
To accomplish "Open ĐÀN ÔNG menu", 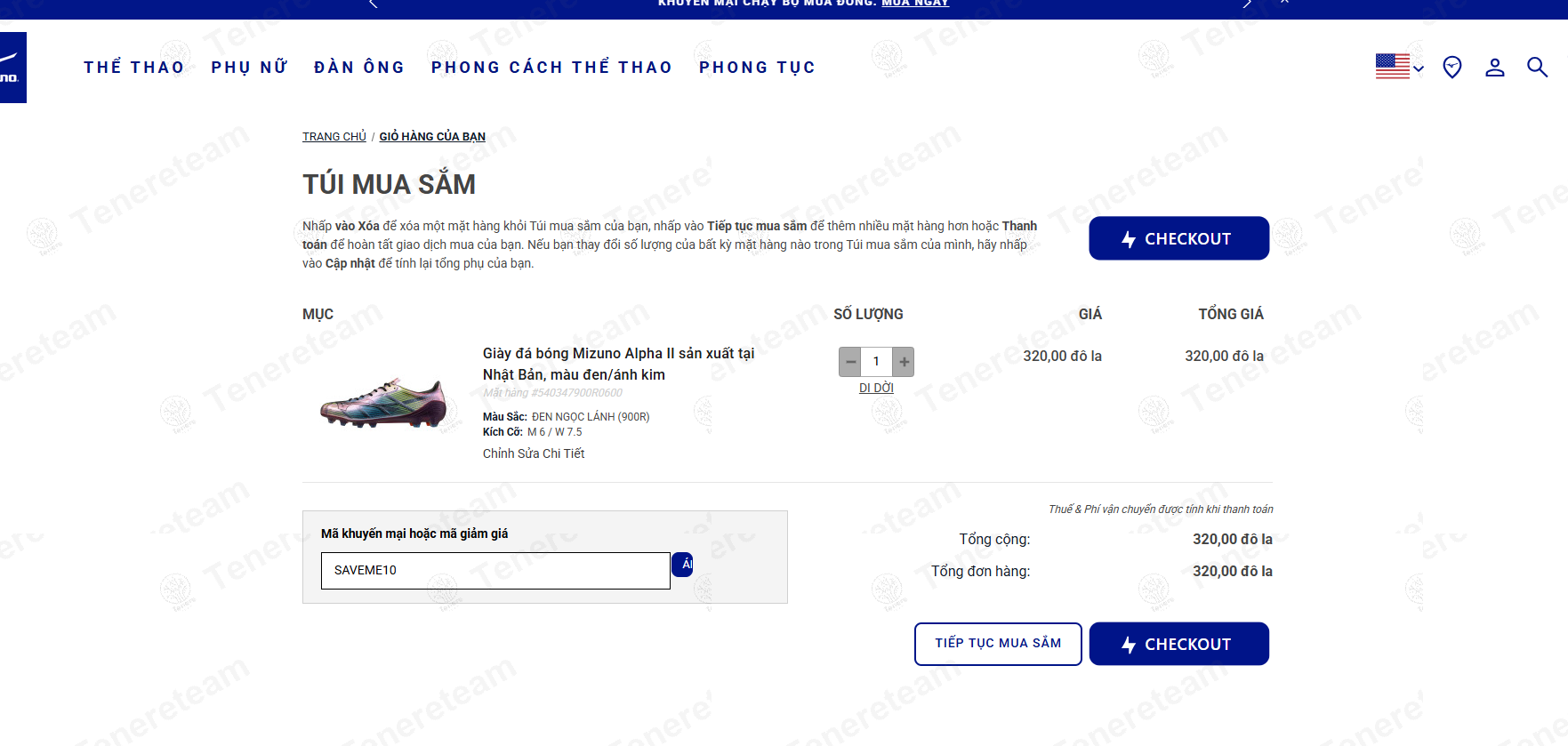I will pos(359,68).
